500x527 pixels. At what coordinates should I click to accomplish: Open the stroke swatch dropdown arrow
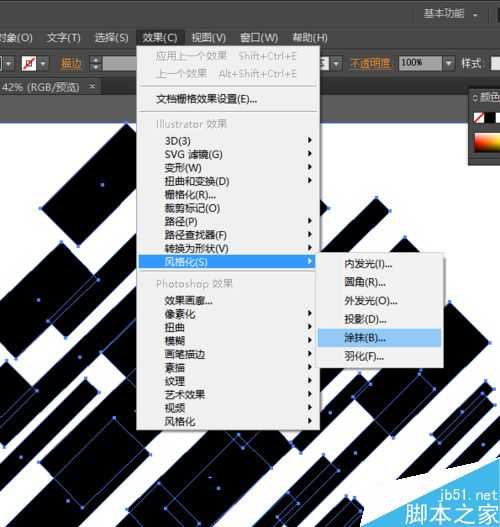[x=43, y=63]
